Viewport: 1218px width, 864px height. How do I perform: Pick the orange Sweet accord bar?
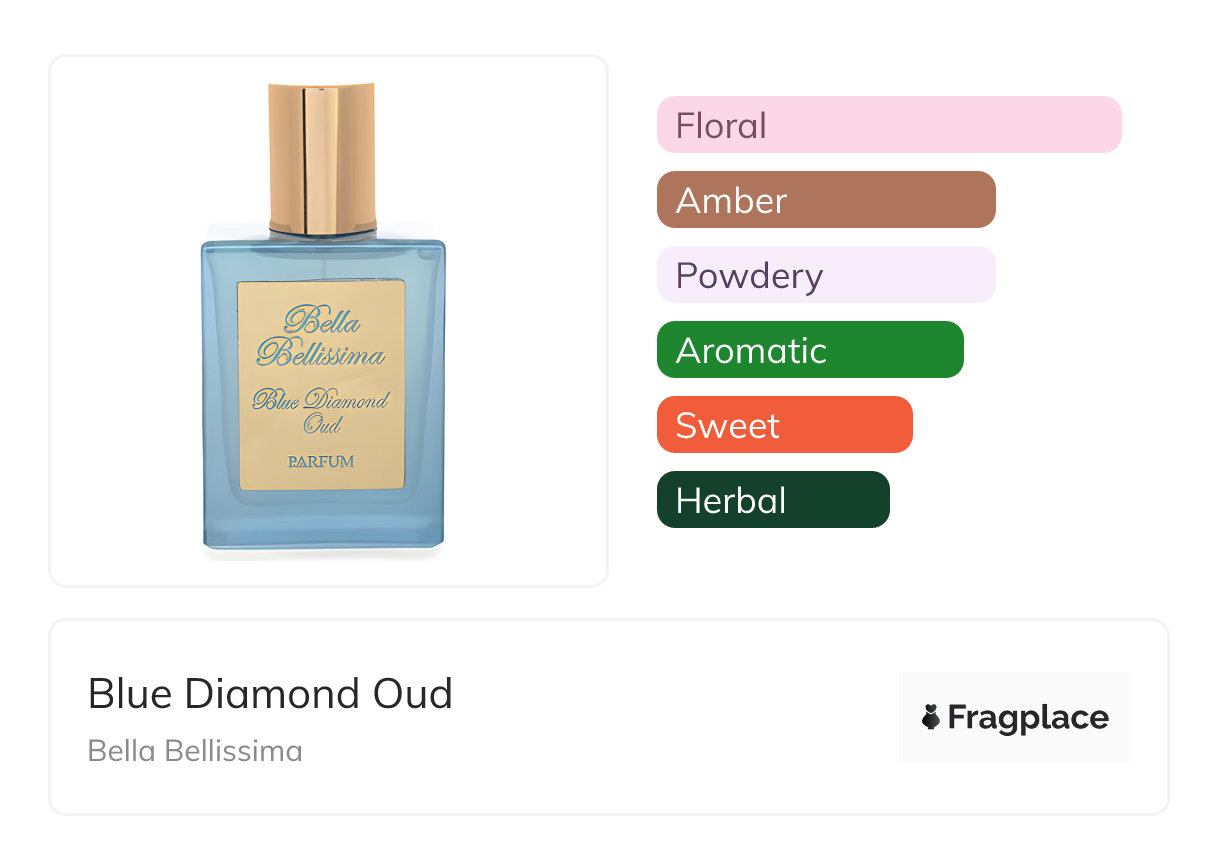coord(784,425)
